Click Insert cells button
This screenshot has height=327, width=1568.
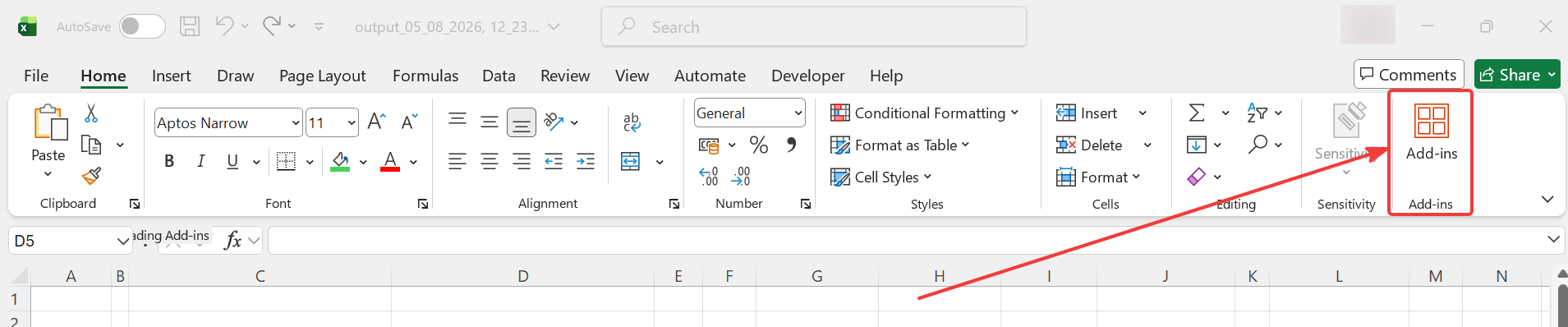pyautogui.click(x=1087, y=113)
